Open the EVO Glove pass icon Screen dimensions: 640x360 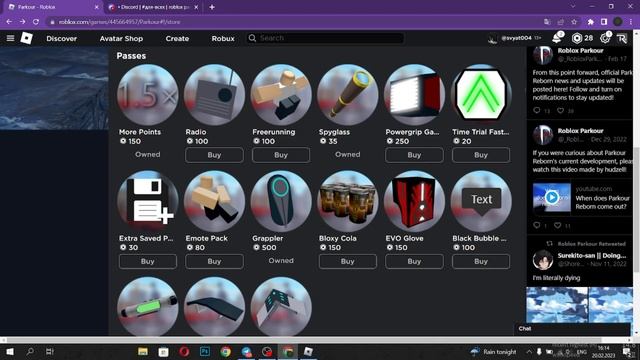[x=414, y=201]
